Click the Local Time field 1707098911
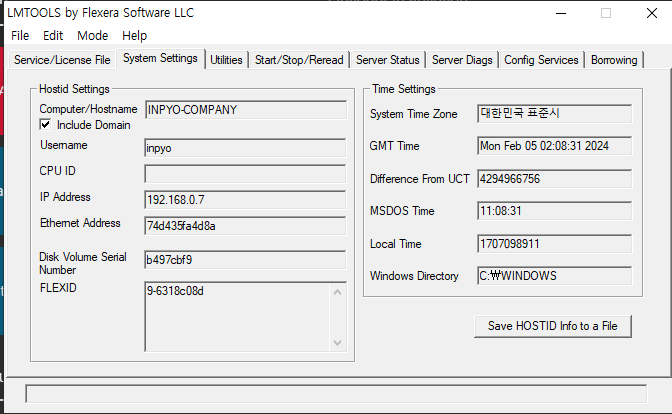The width and height of the screenshot is (672, 414). 555,244
